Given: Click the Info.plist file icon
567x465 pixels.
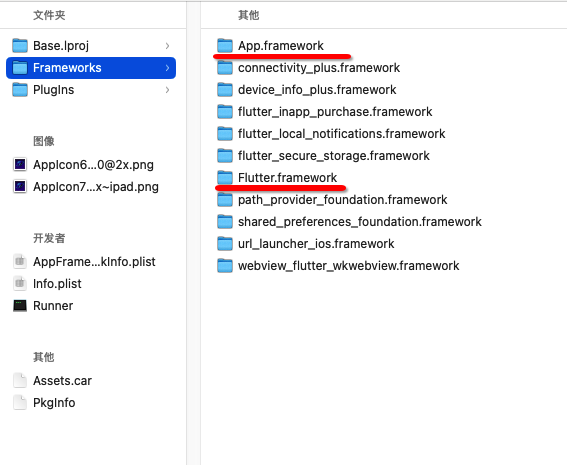Looking at the screenshot, I should pos(20,283).
